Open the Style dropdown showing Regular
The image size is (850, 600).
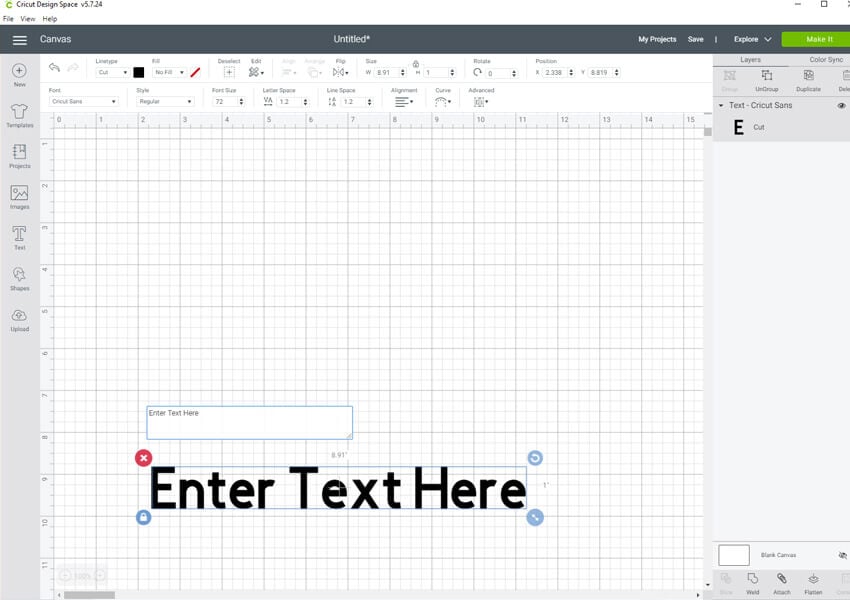point(165,101)
